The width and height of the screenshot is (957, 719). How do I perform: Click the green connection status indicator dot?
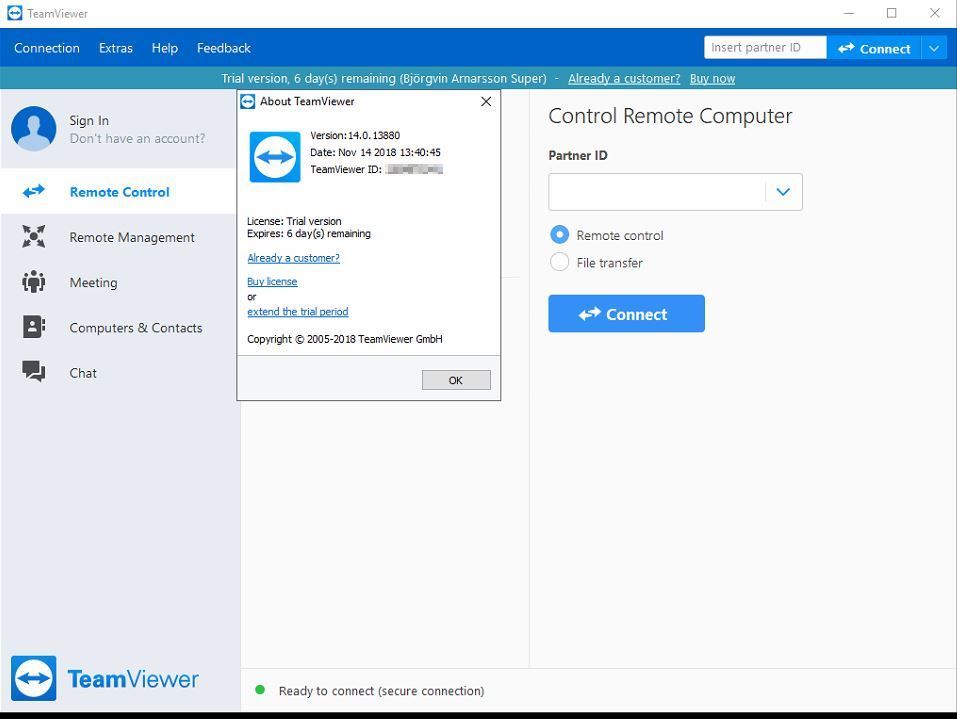(260, 690)
